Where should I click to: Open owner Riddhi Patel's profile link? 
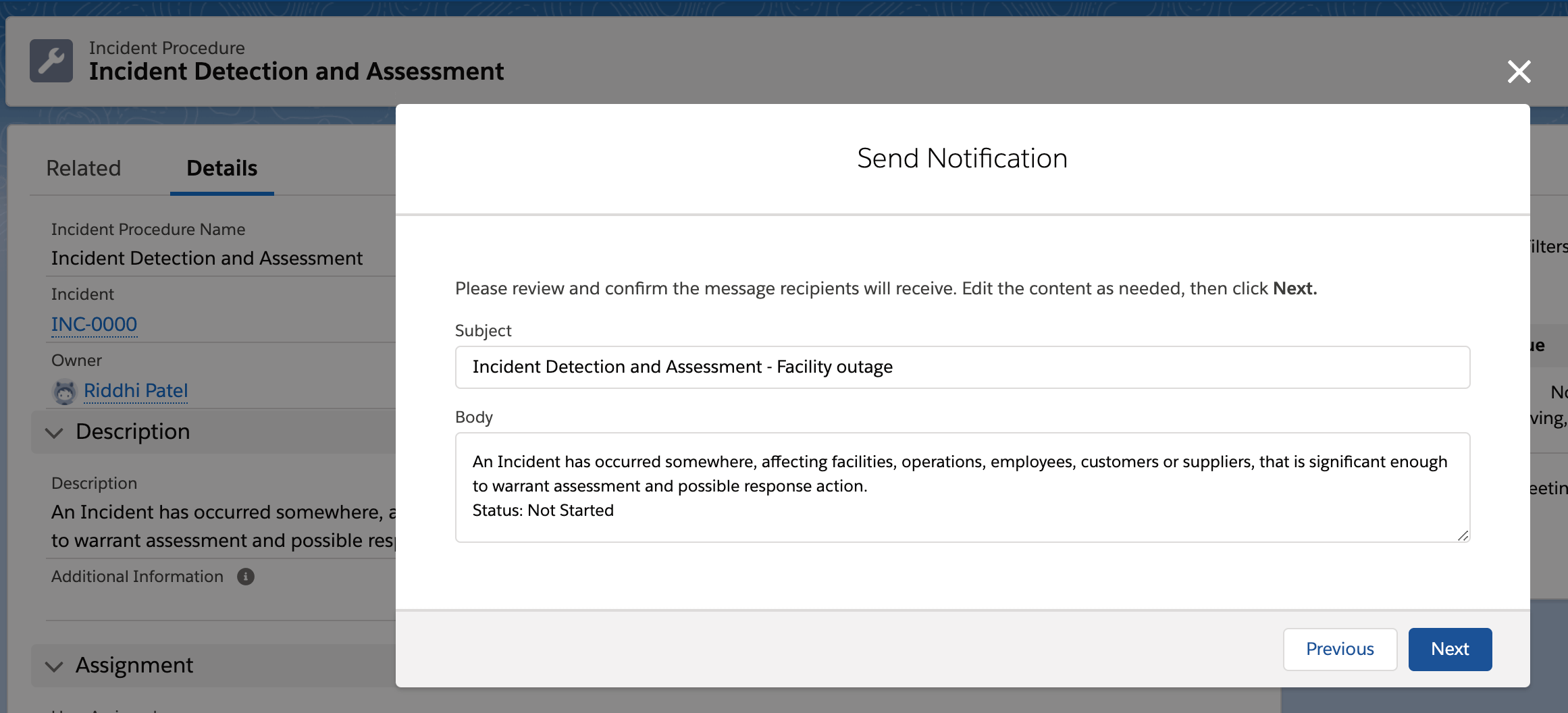point(136,391)
